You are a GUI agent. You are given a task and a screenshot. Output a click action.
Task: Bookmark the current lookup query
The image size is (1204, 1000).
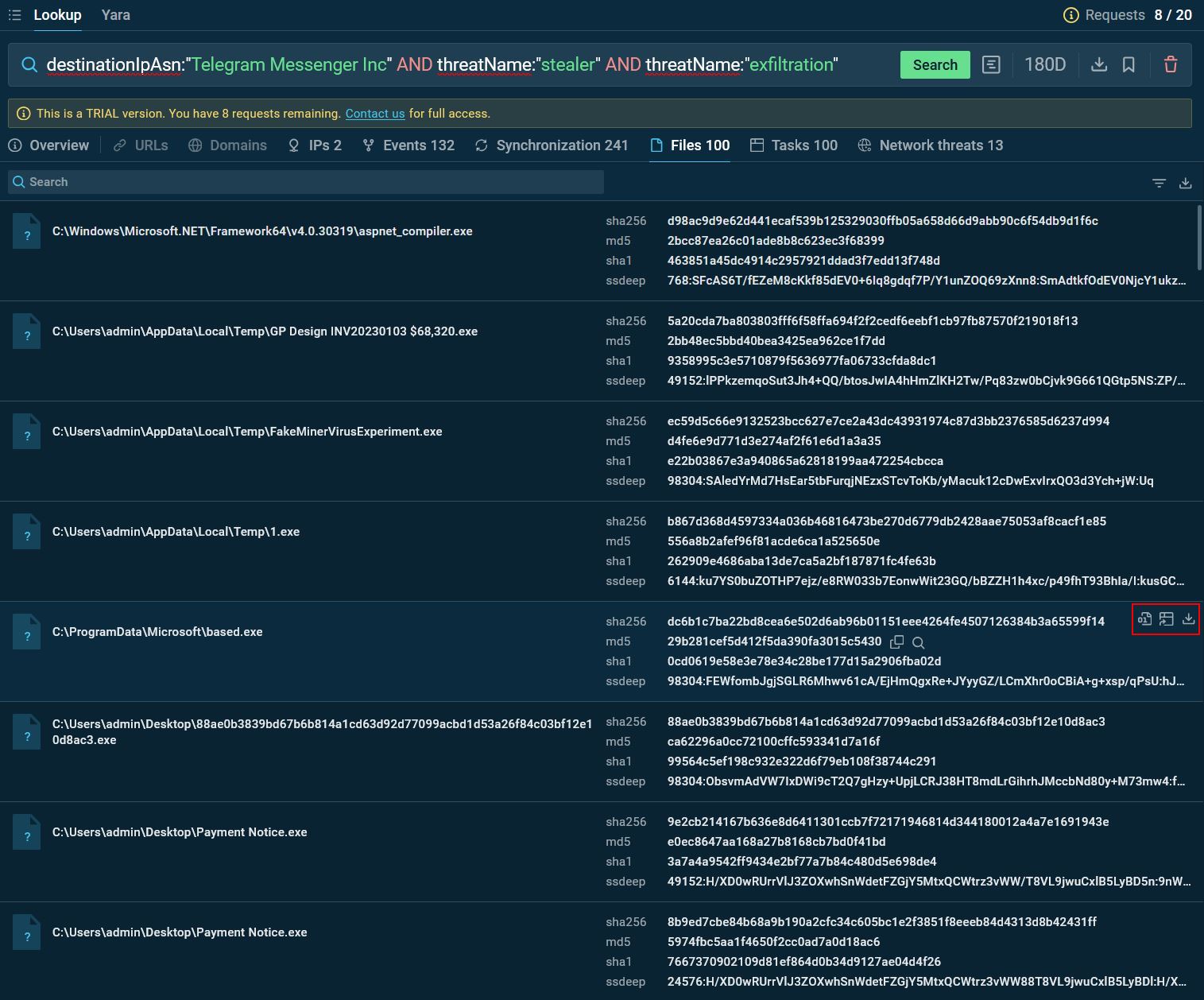click(x=1129, y=64)
